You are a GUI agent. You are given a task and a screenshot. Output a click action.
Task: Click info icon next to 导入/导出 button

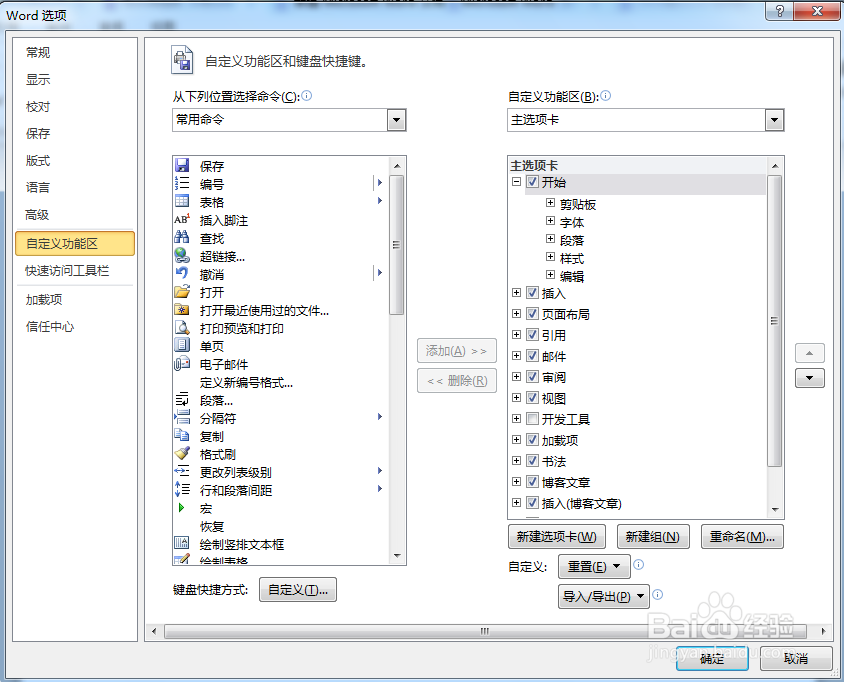click(x=657, y=595)
